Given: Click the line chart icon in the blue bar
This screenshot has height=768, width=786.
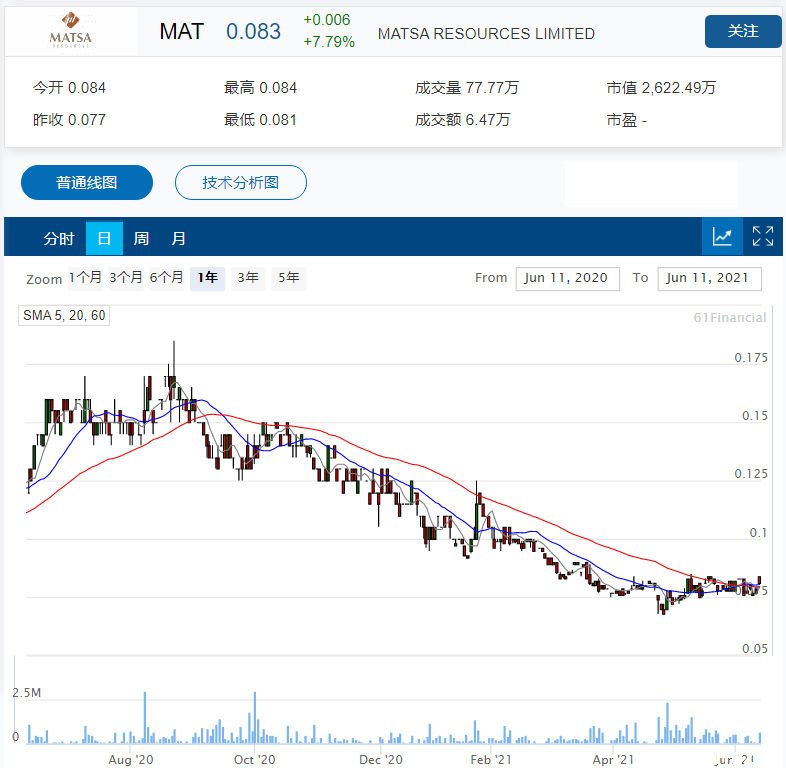Looking at the screenshot, I should (722, 237).
